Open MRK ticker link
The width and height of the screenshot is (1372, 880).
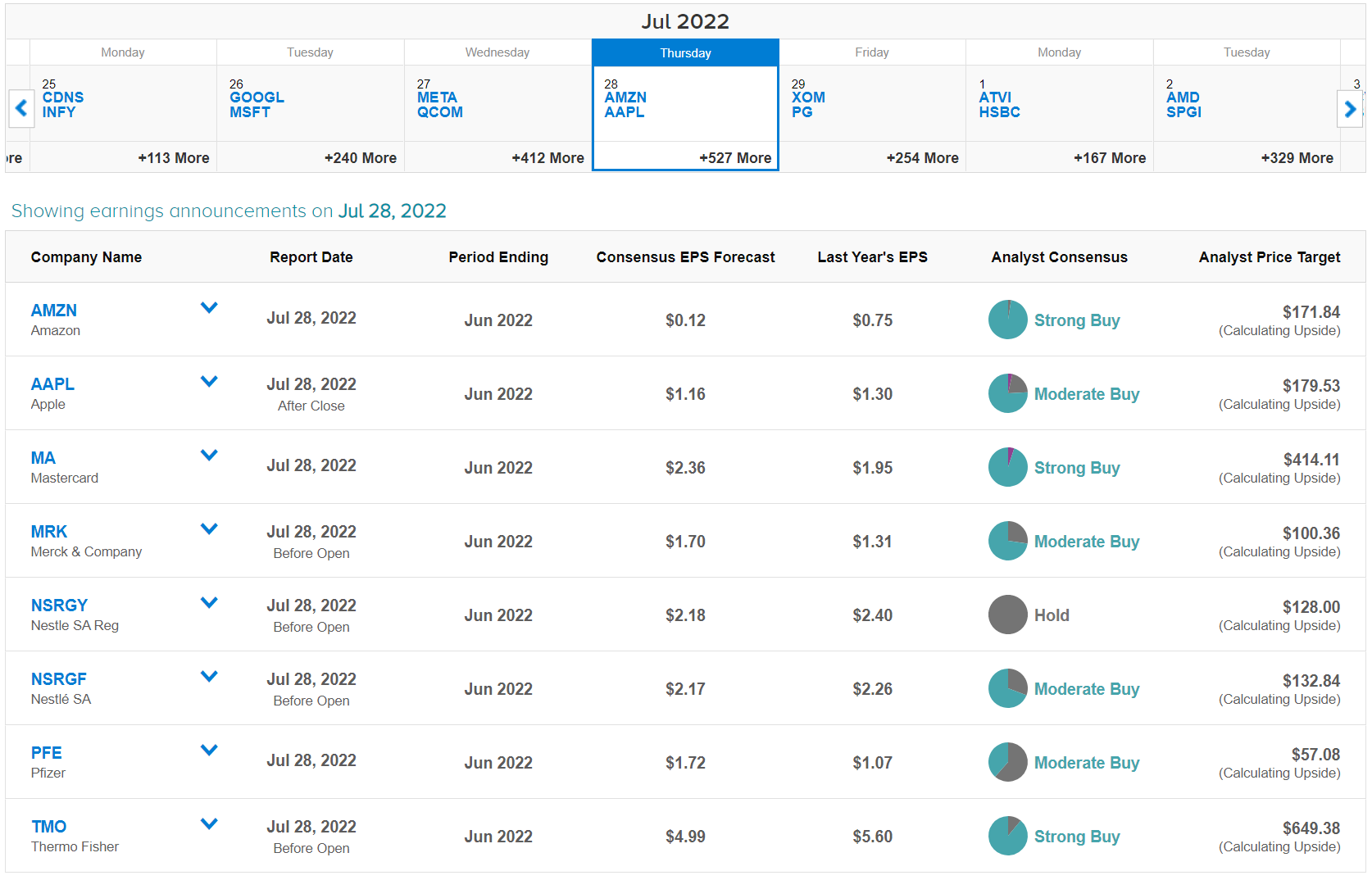pyautogui.click(x=49, y=532)
